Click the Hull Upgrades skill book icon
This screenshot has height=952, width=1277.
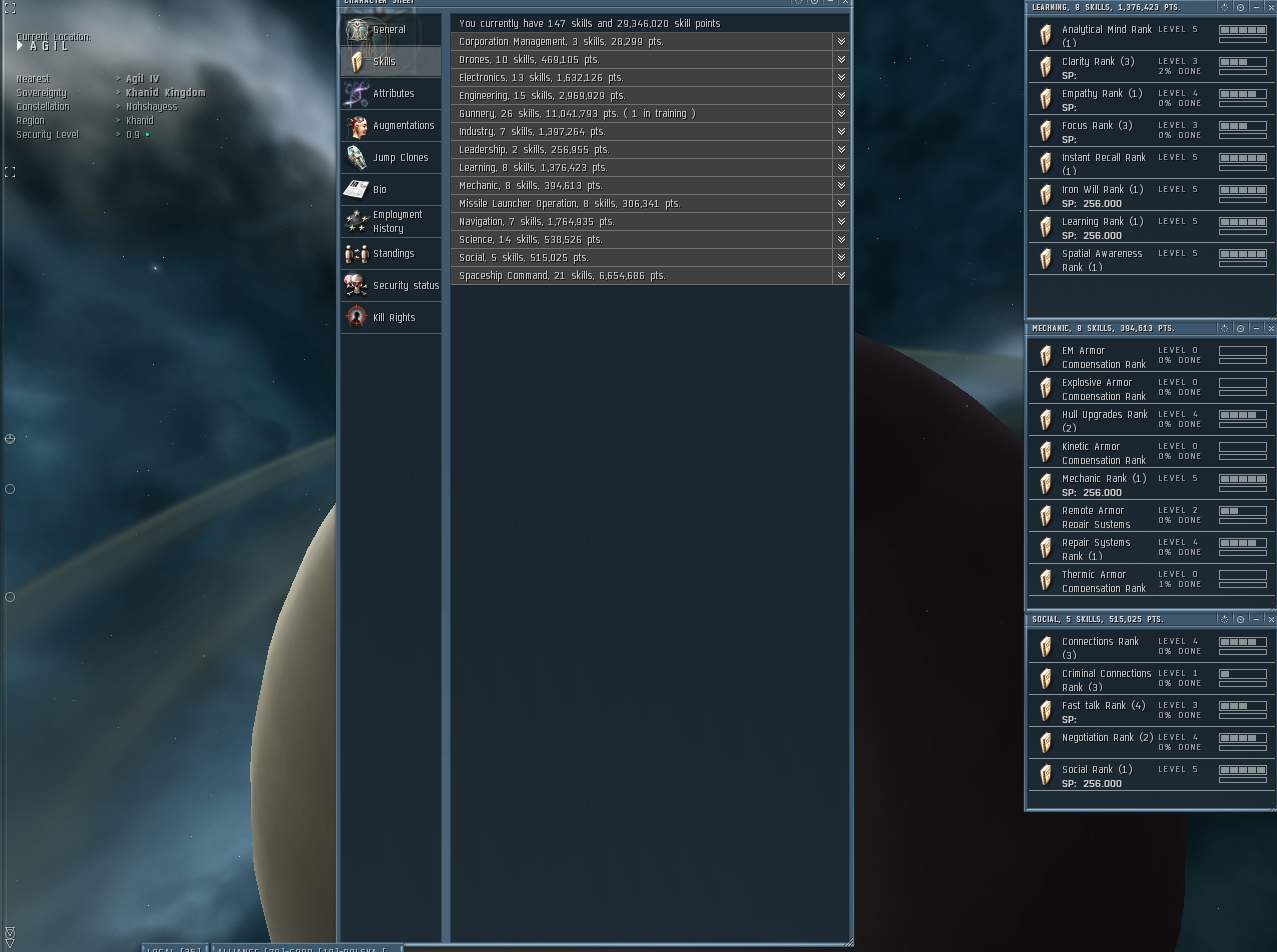tap(1046, 420)
